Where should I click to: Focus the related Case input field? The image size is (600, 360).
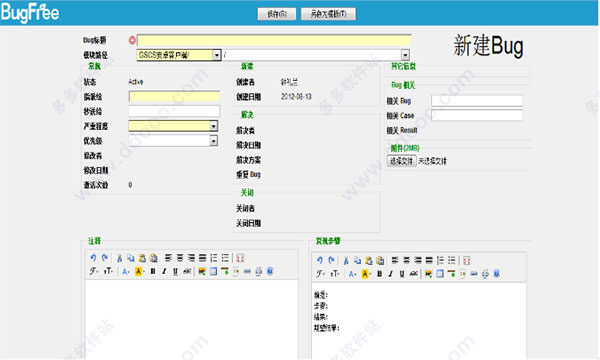(x=477, y=115)
